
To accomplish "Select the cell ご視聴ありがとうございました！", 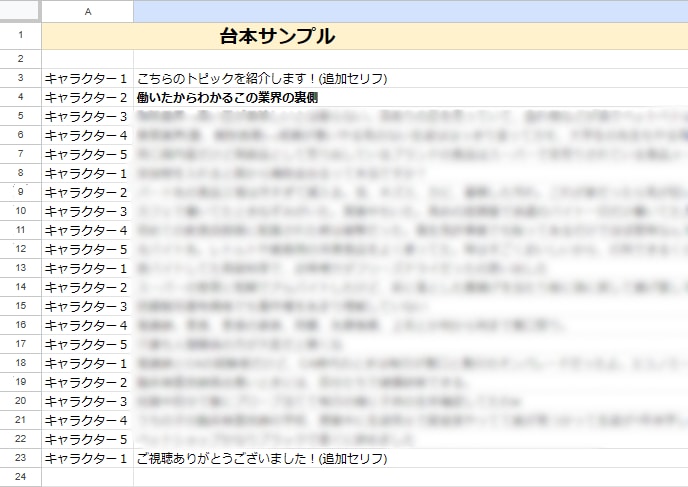I will [411, 458].
